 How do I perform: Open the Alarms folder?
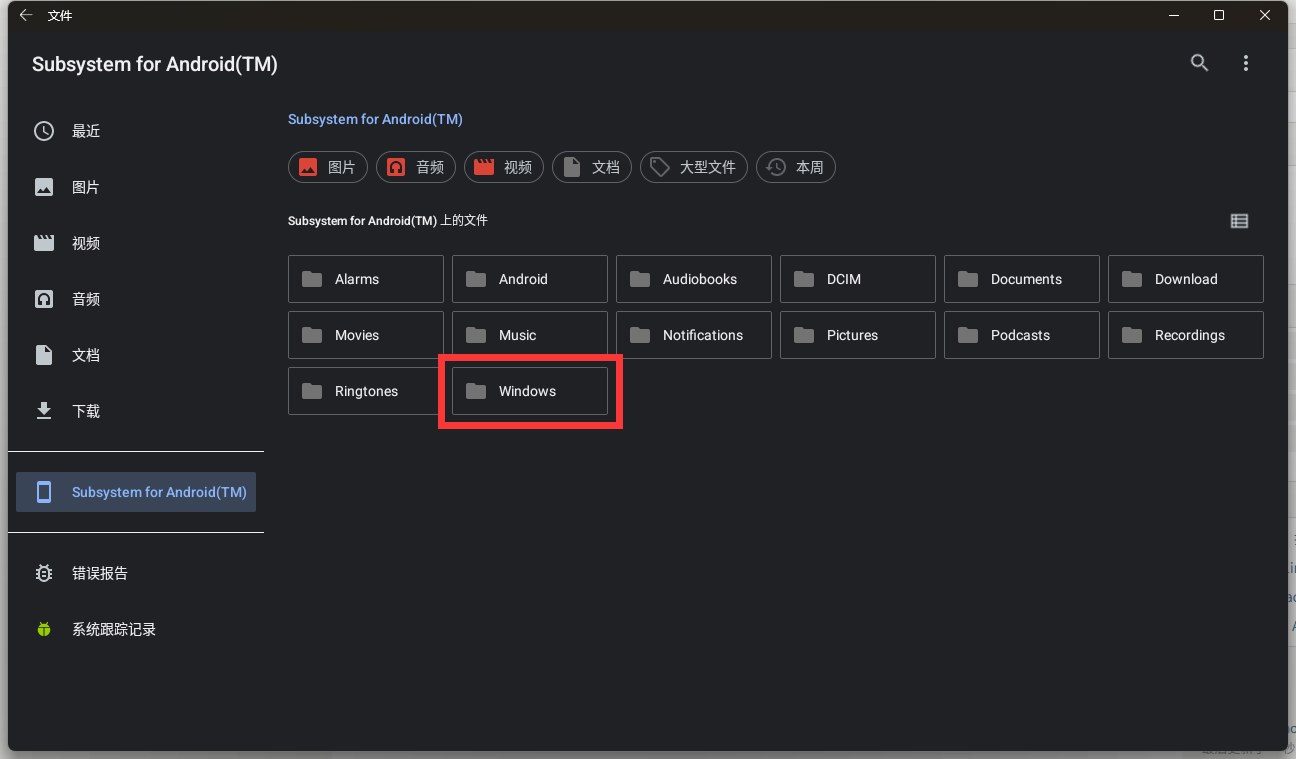(x=366, y=279)
